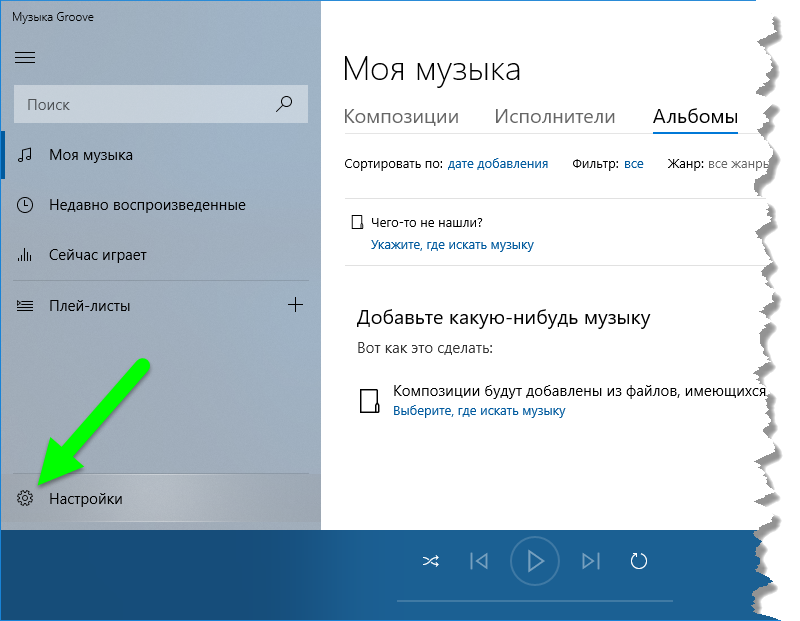Open the Жанр все жанры dropdown
The height and width of the screenshot is (621, 800).
(x=737, y=164)
